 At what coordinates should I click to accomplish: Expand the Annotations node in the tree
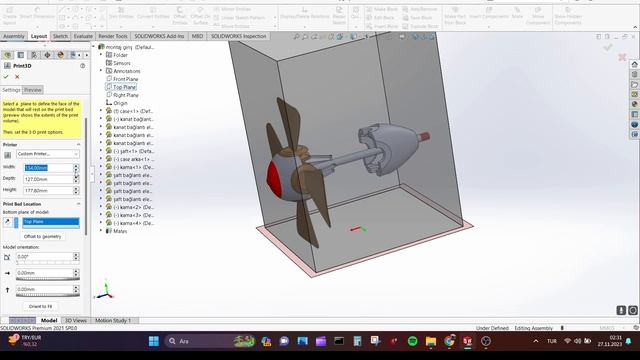click(101, 71)
